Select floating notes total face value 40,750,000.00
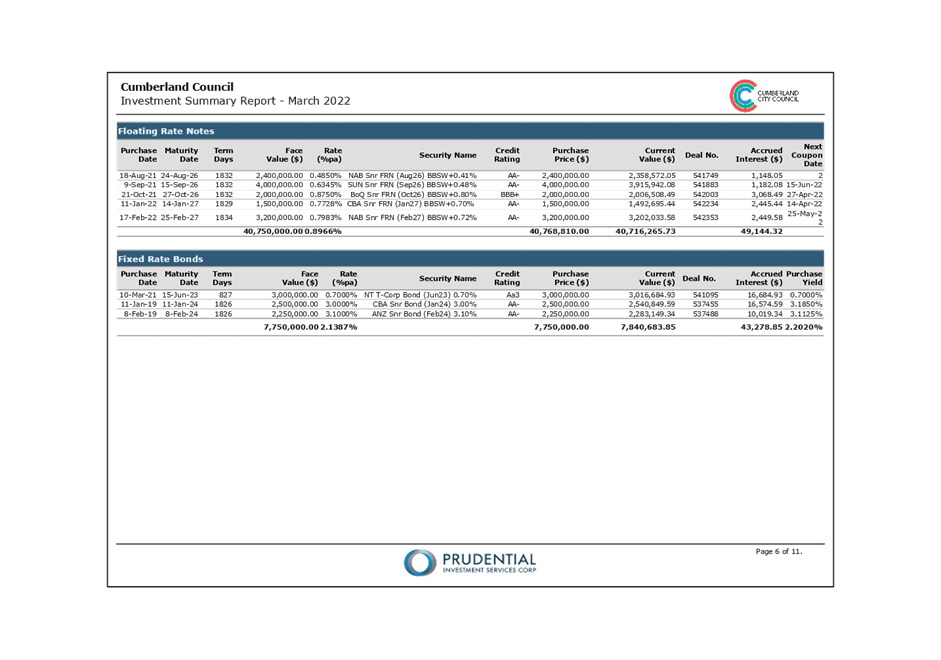This screenshot has width=941, height=660. (x=273, y=231)
